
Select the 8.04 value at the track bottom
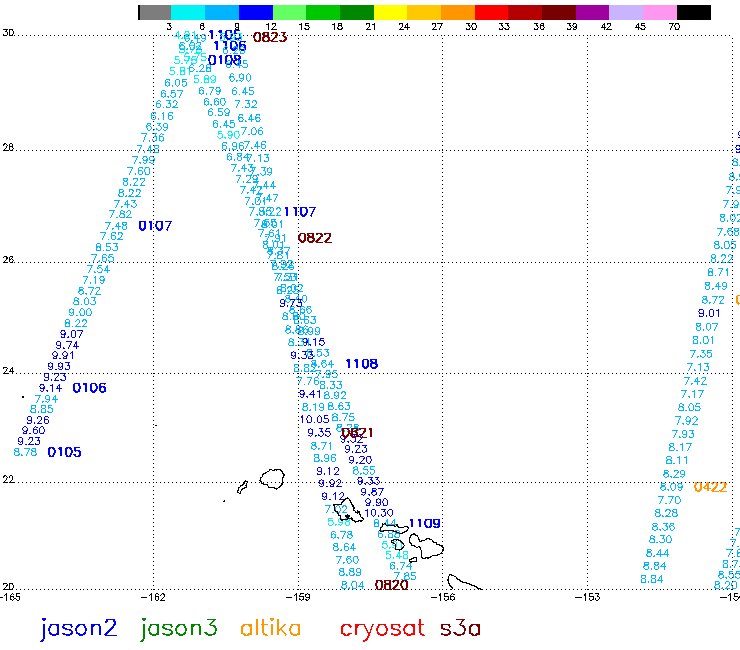click(352, 585)
